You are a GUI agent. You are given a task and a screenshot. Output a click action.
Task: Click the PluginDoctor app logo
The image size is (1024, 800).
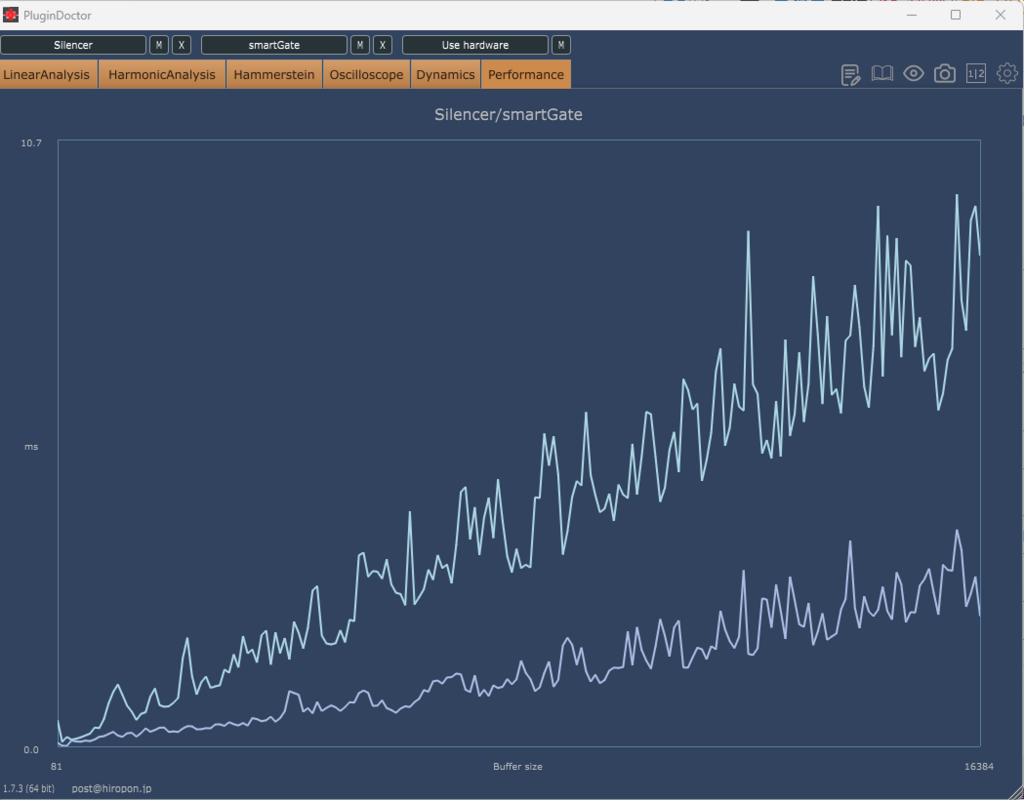[10, 15]
